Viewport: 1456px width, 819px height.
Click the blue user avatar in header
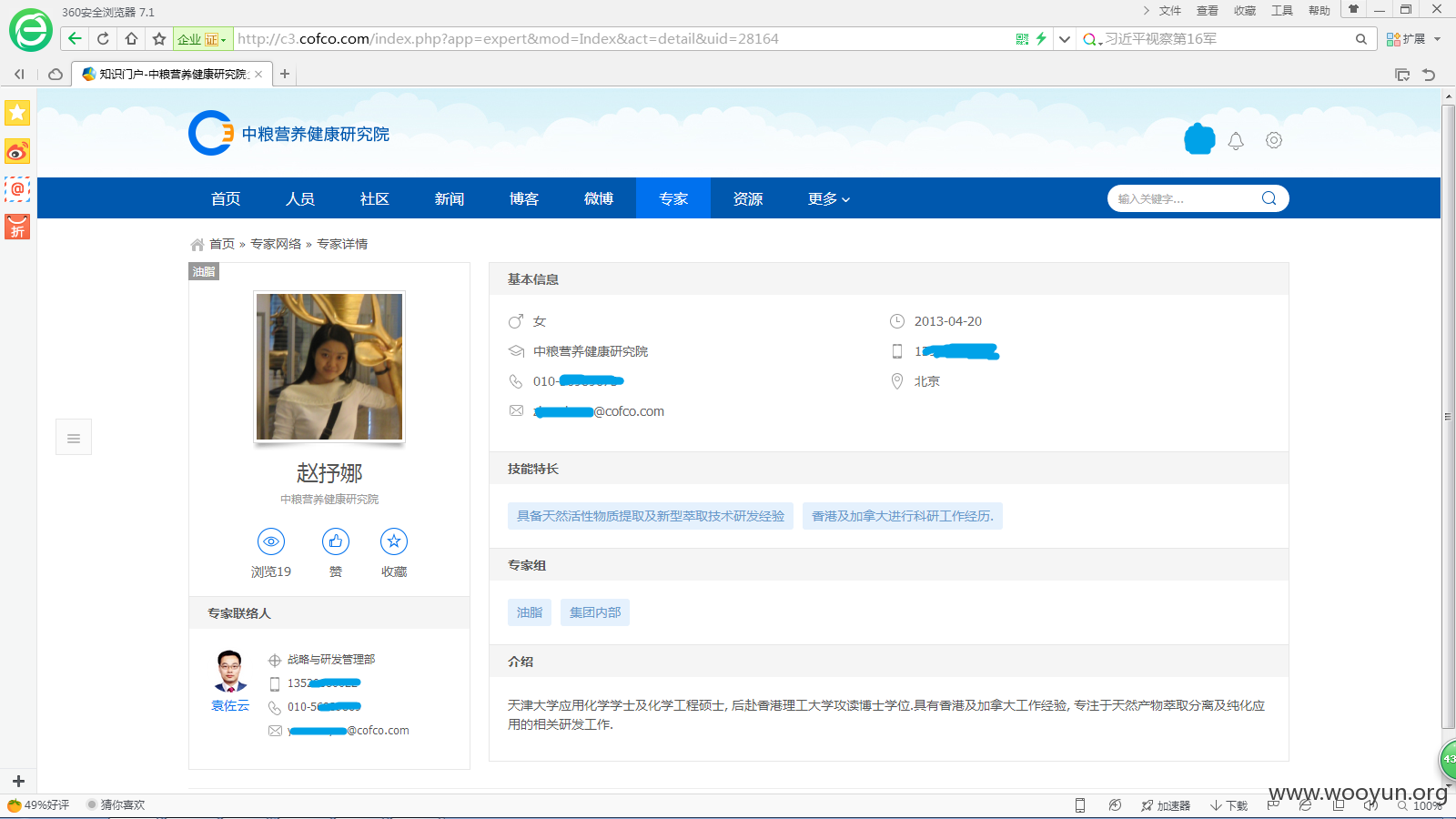click(1199, 138)
